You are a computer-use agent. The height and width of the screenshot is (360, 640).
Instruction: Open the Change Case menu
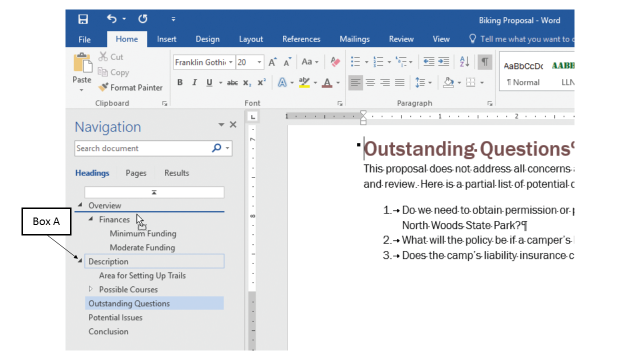coord(310,62)
